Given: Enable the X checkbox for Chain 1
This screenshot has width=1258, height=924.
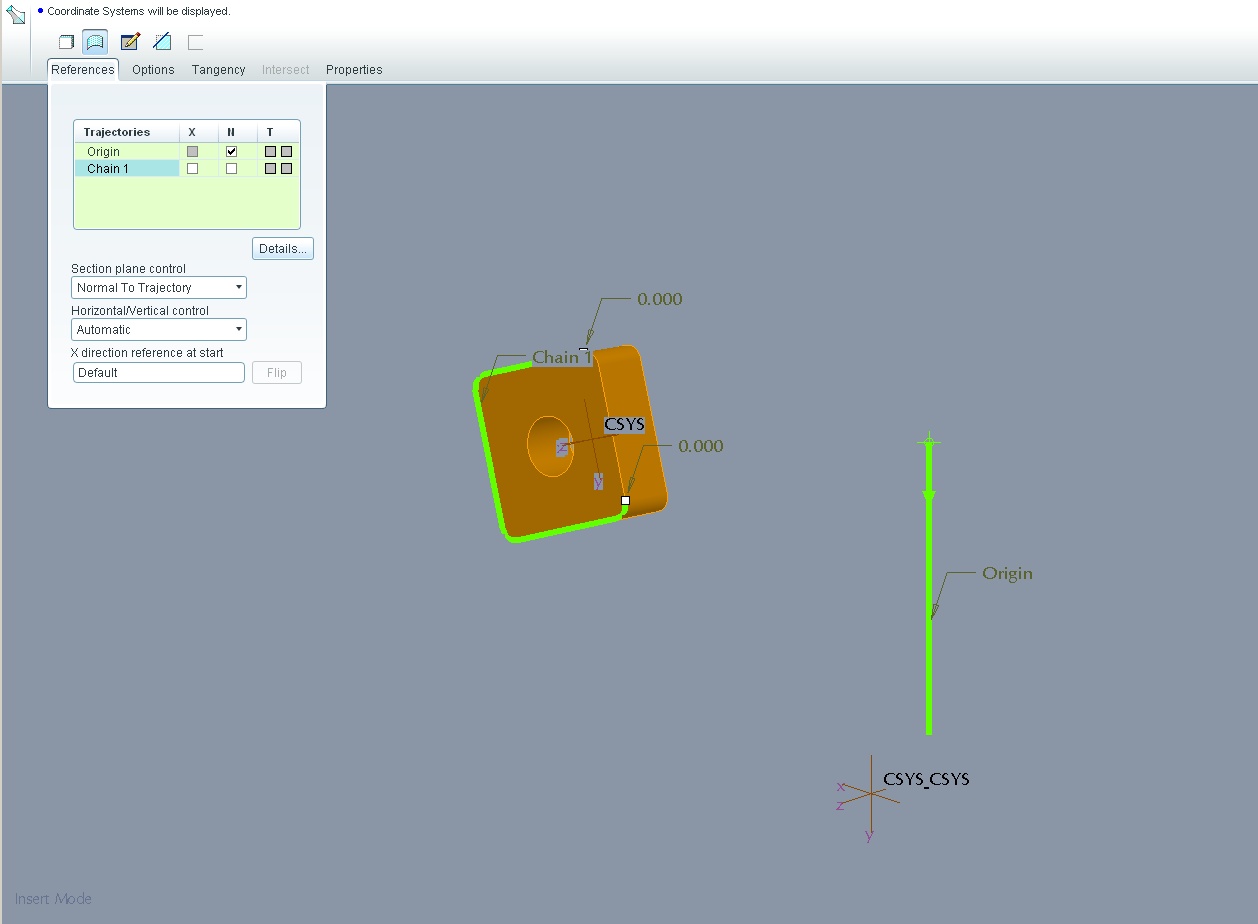Looking at the screenshot, I should pyautogui.click(x=193, y=169).
